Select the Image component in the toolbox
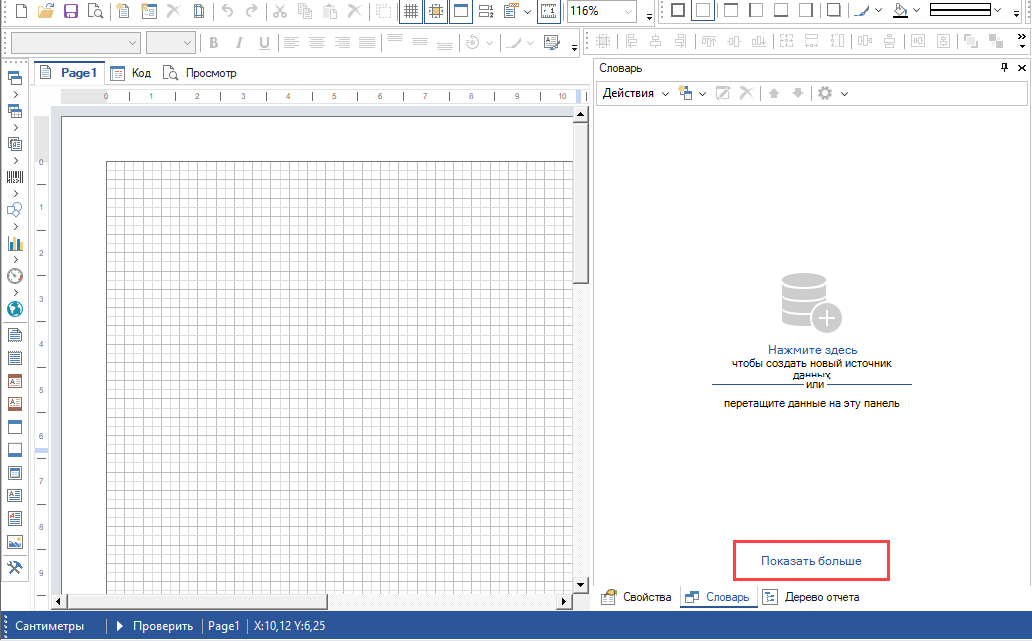The image size is (1032, 641). pos(14,542)
